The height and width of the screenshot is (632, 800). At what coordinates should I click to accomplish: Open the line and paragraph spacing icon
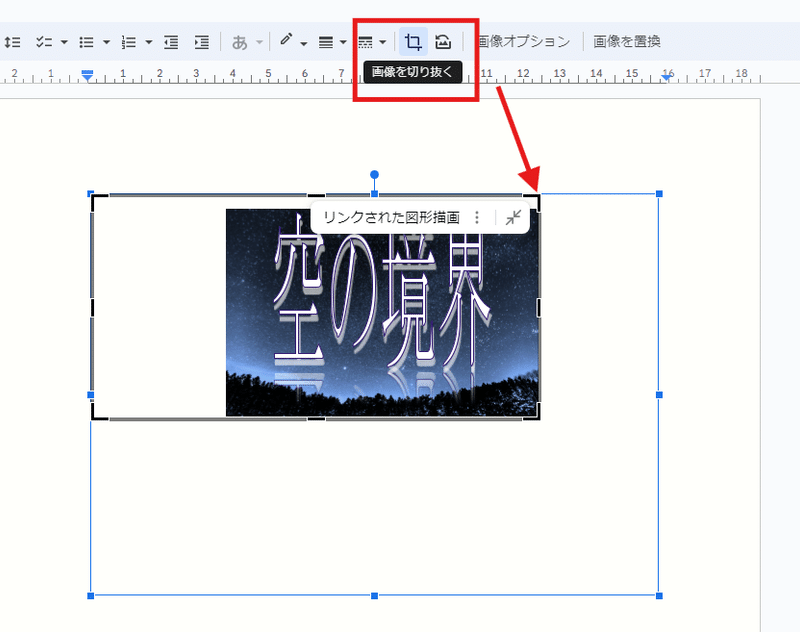[12, 42]
